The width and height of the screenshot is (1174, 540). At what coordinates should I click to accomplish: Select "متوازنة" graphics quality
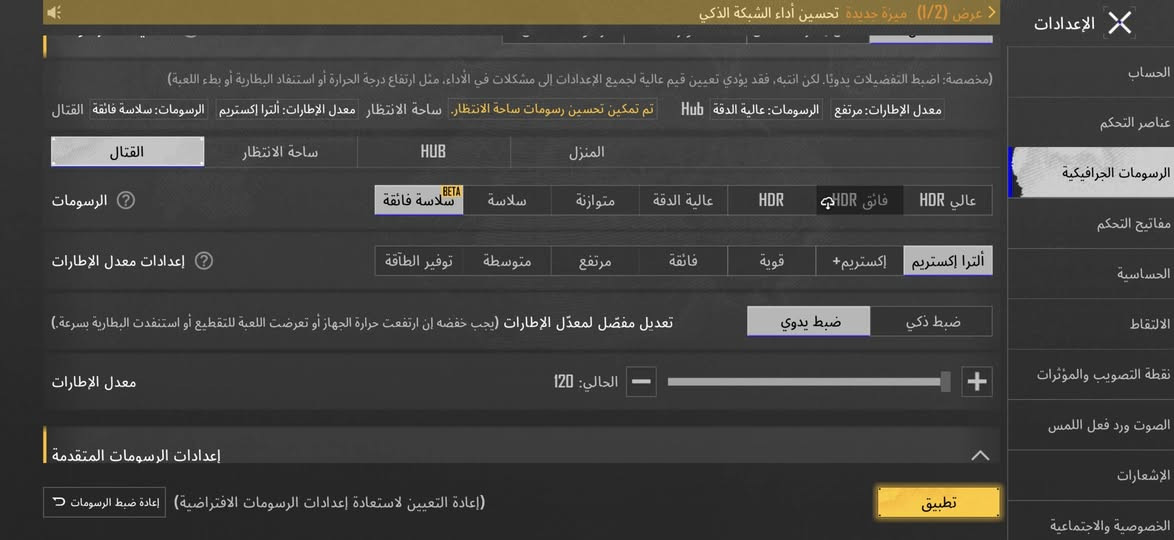[x=595, y=200]
